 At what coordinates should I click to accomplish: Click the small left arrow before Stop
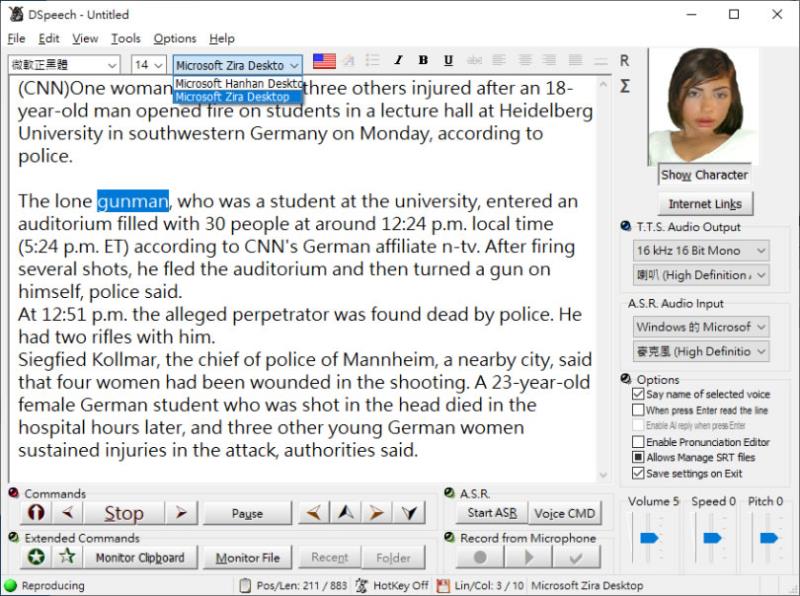(x=67, y=512)
